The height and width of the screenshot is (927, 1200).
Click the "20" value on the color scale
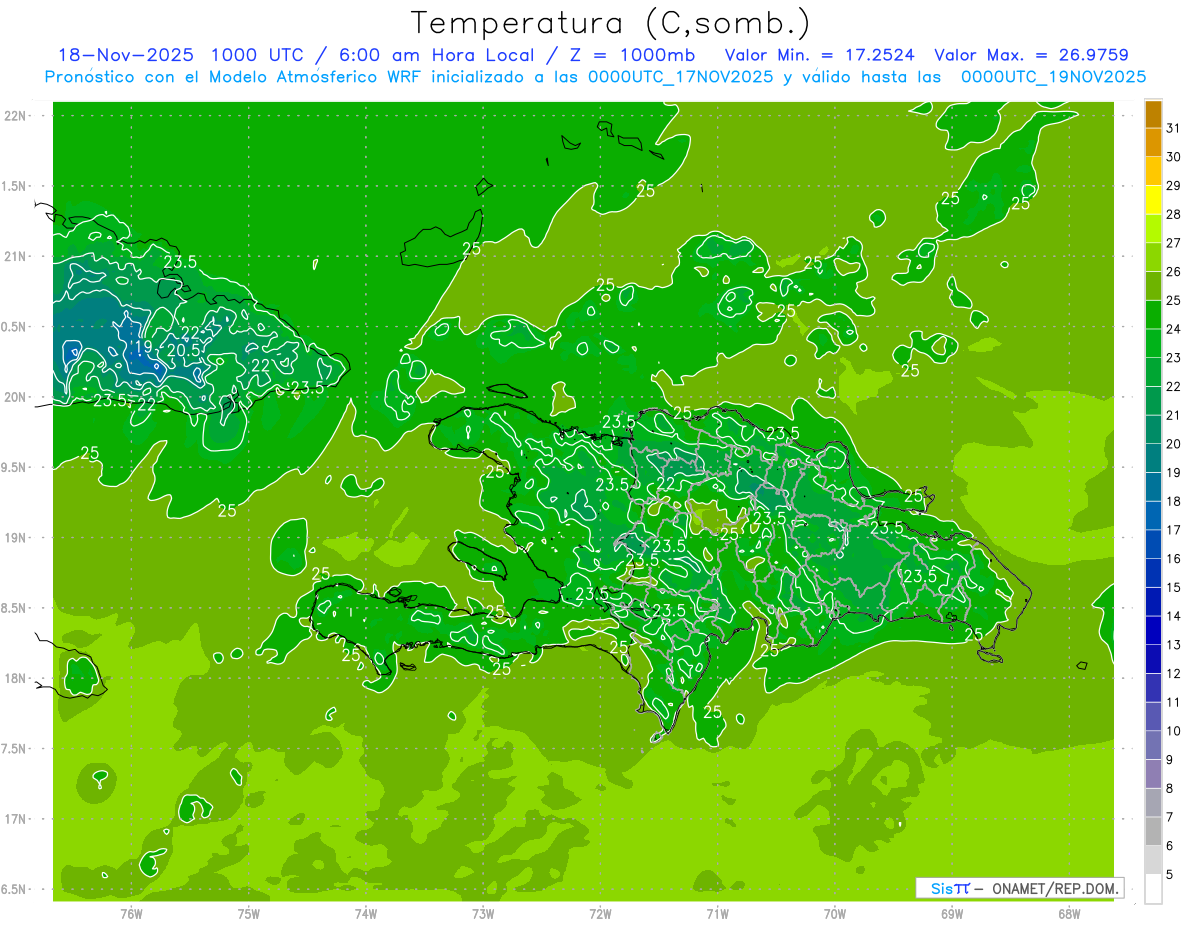[1173, 444]
